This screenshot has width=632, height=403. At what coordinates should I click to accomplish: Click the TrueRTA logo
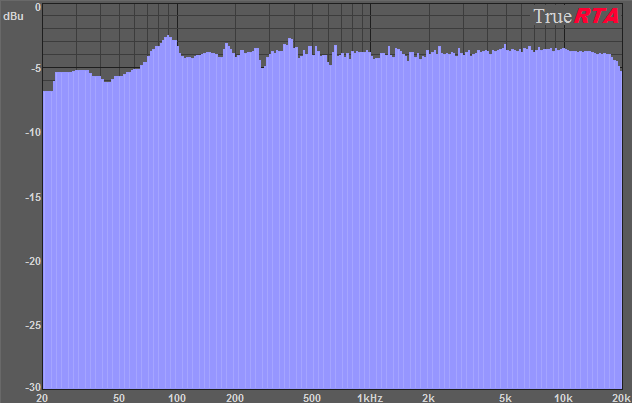pos(576,17)
